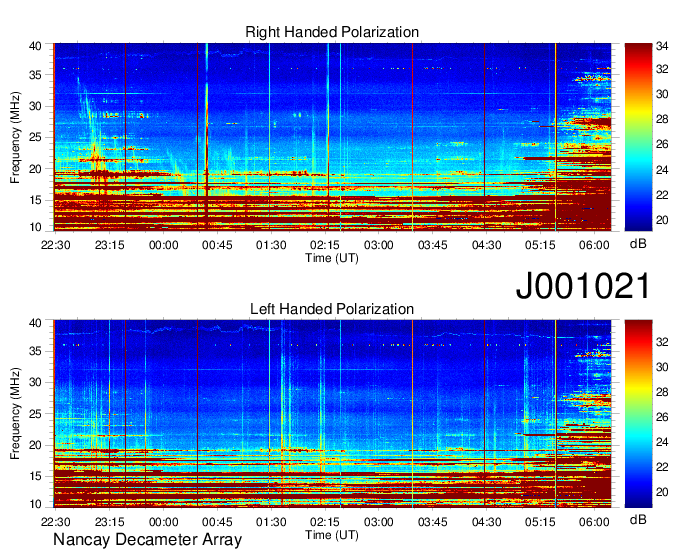Click "Frequency (MHz)" label of Left Handed plot
Screen dimensions: 680x552
pos(15,414)
